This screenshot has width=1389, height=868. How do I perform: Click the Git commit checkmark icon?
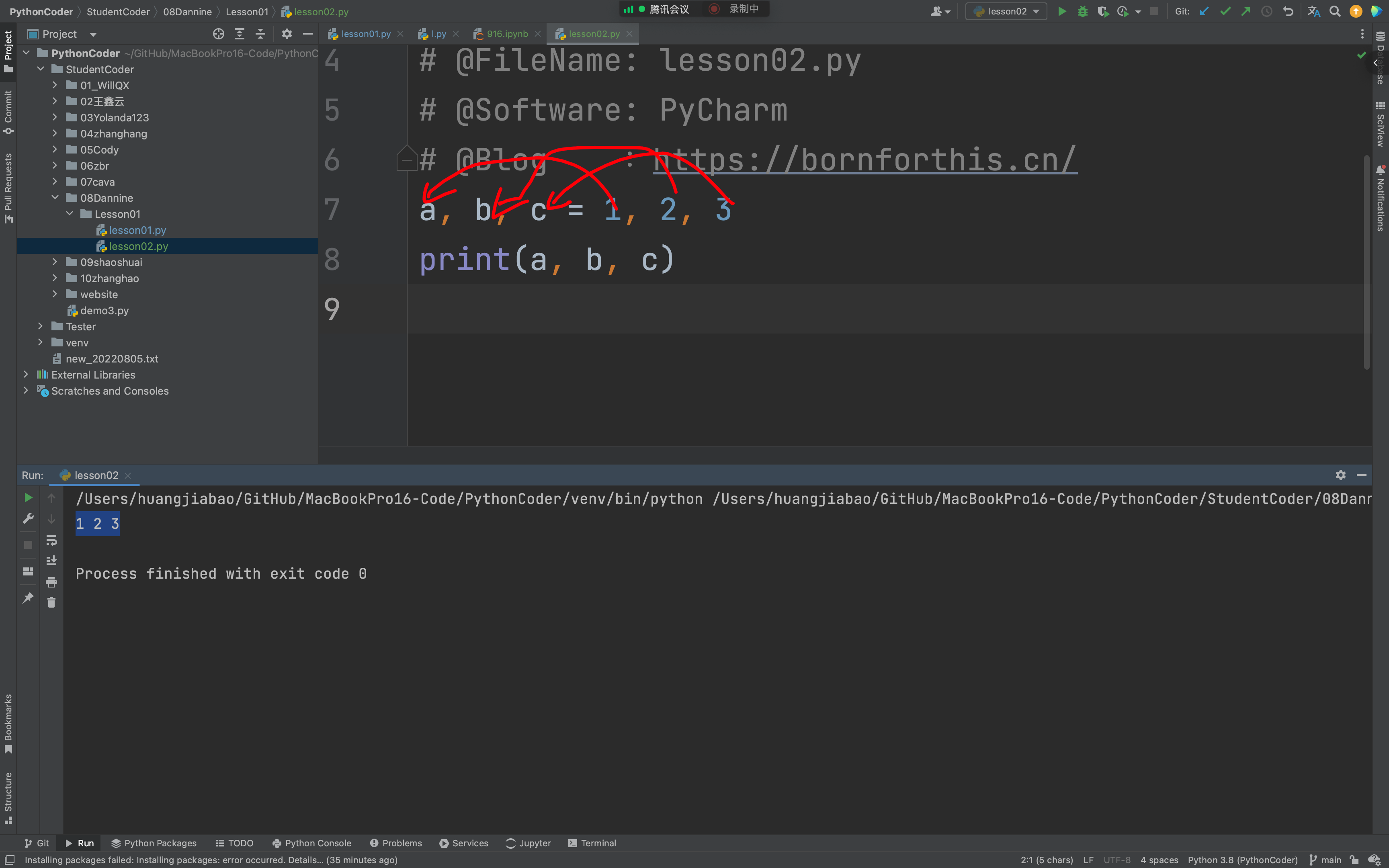[1225, 12]
